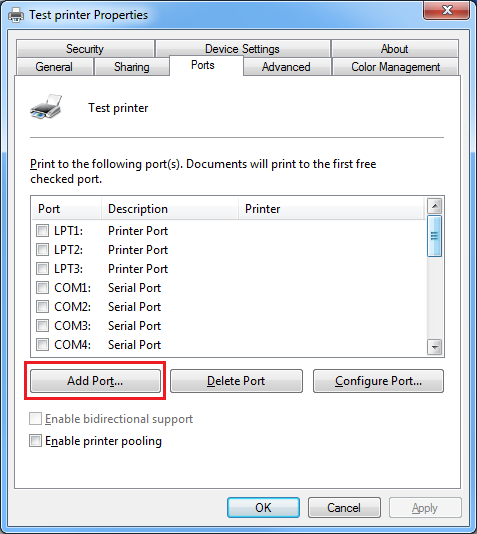Switch to the Sharing tab
This screenshot has height=534, width=477.
131,67
